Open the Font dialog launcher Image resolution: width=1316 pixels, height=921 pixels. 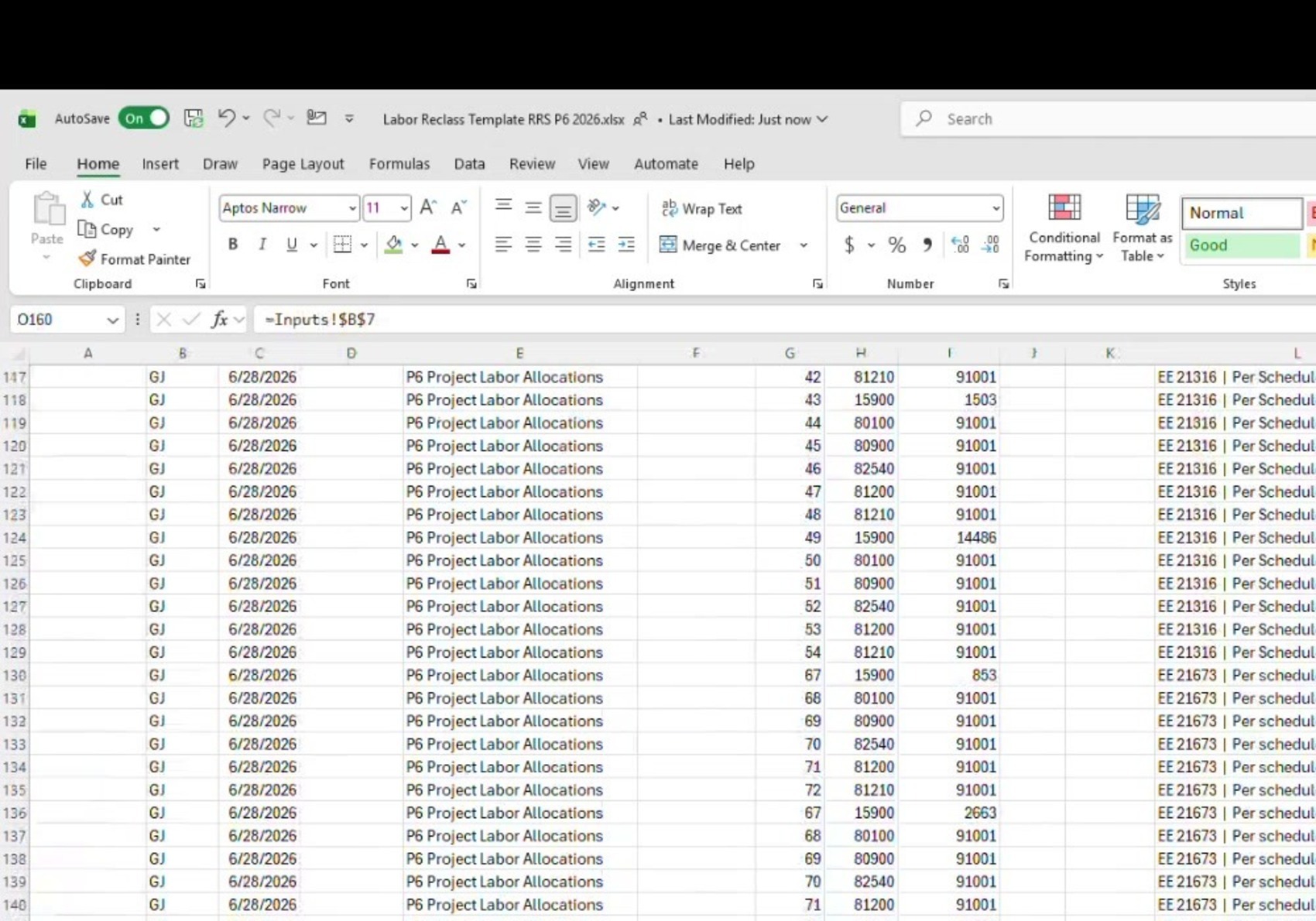471,284
